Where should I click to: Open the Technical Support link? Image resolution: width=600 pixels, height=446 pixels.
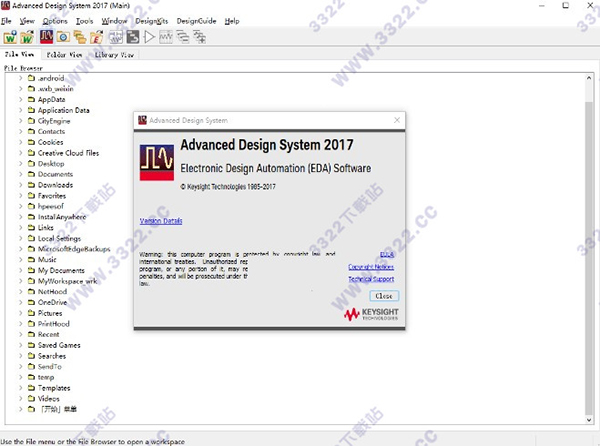(371, 279)
